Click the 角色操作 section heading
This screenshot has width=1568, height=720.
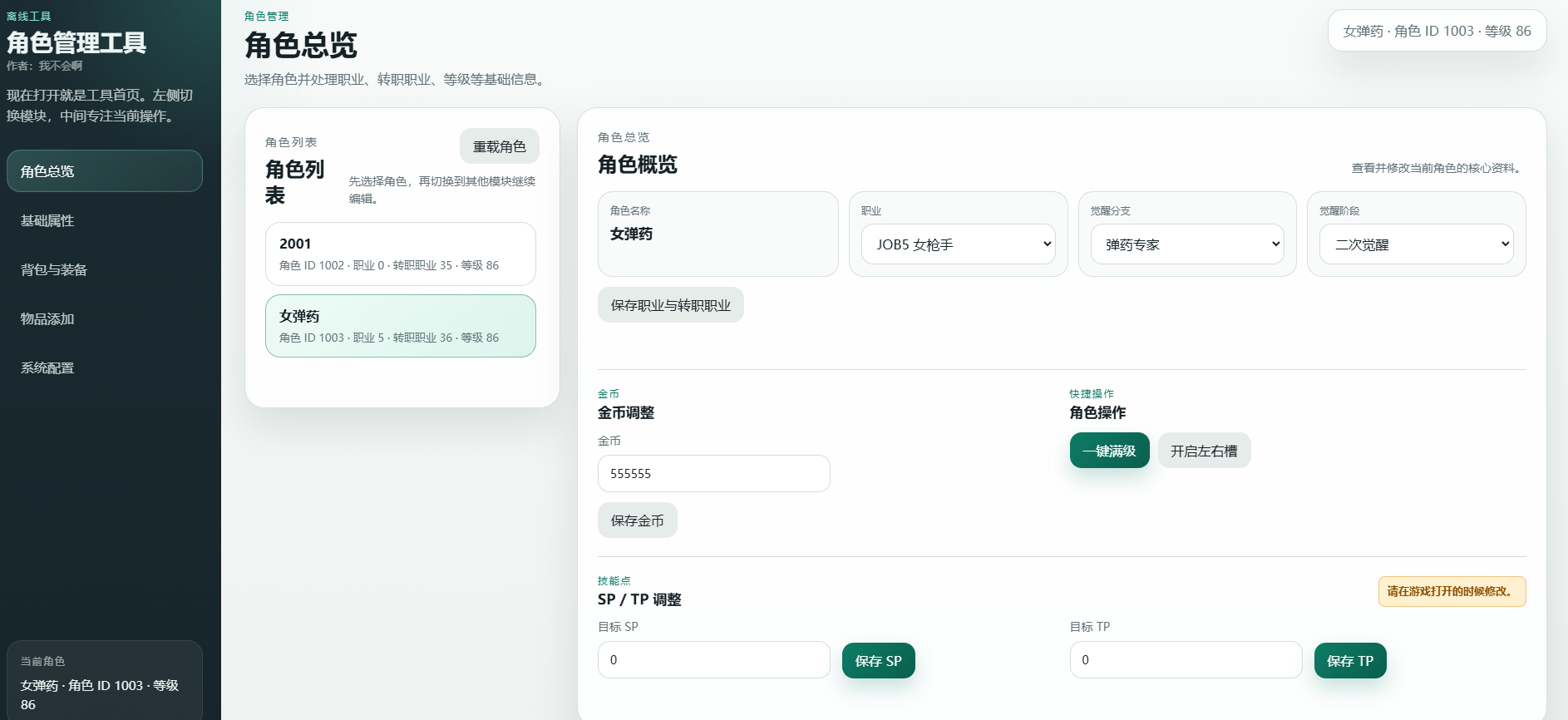[1097, 412]
